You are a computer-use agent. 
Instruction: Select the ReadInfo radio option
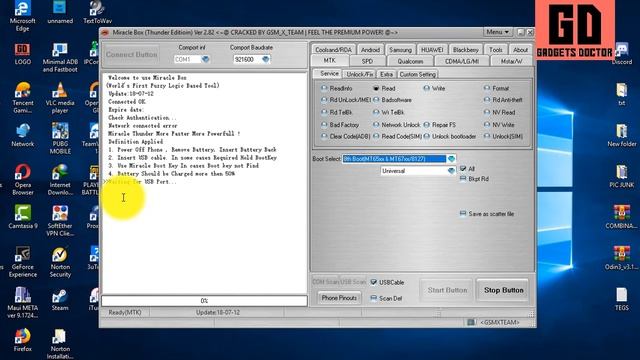pyautogui.click(x=337, y=88)
